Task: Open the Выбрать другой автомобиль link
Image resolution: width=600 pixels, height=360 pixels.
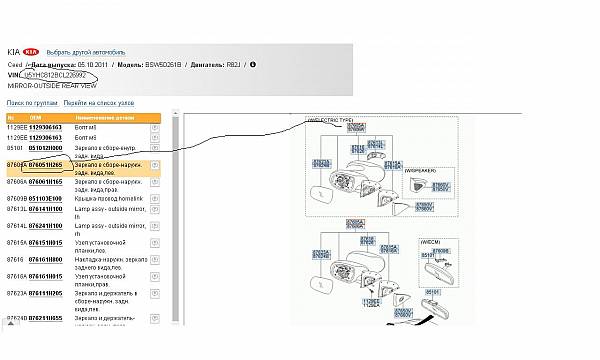Action: coord(86,52)
